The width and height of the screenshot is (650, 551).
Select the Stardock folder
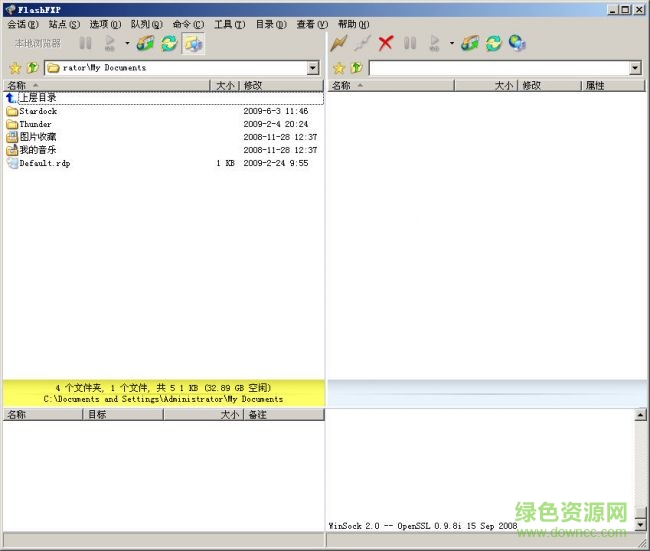(164, 111)
